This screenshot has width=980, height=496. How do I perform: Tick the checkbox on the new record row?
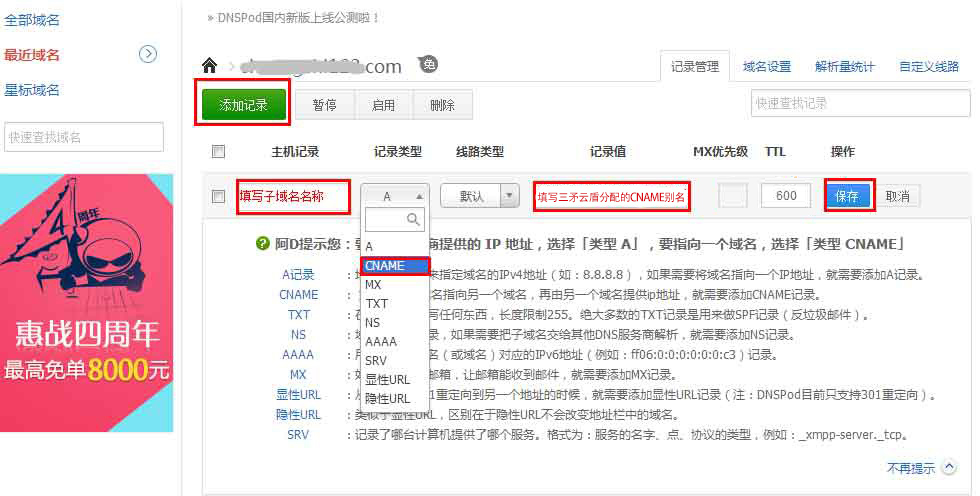pos(219,197)
